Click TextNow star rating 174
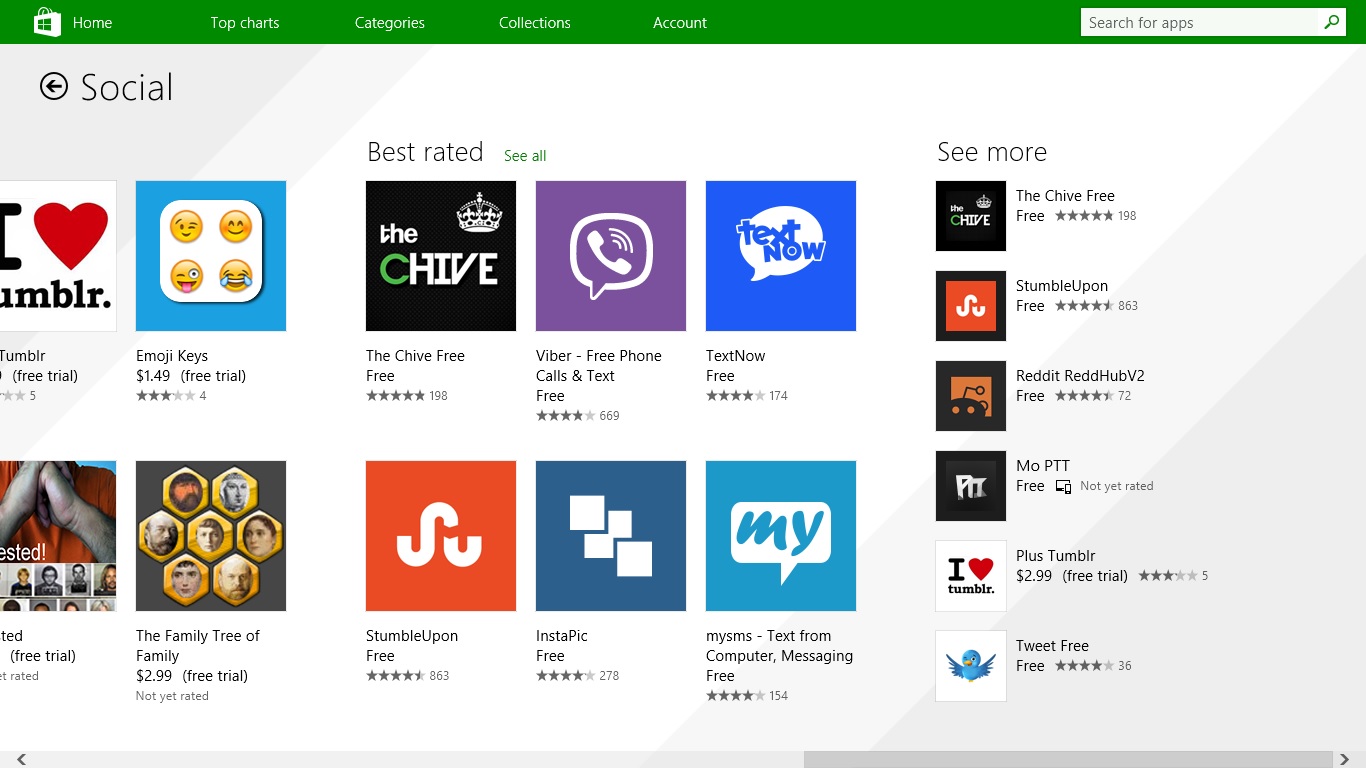 (747, 396)
